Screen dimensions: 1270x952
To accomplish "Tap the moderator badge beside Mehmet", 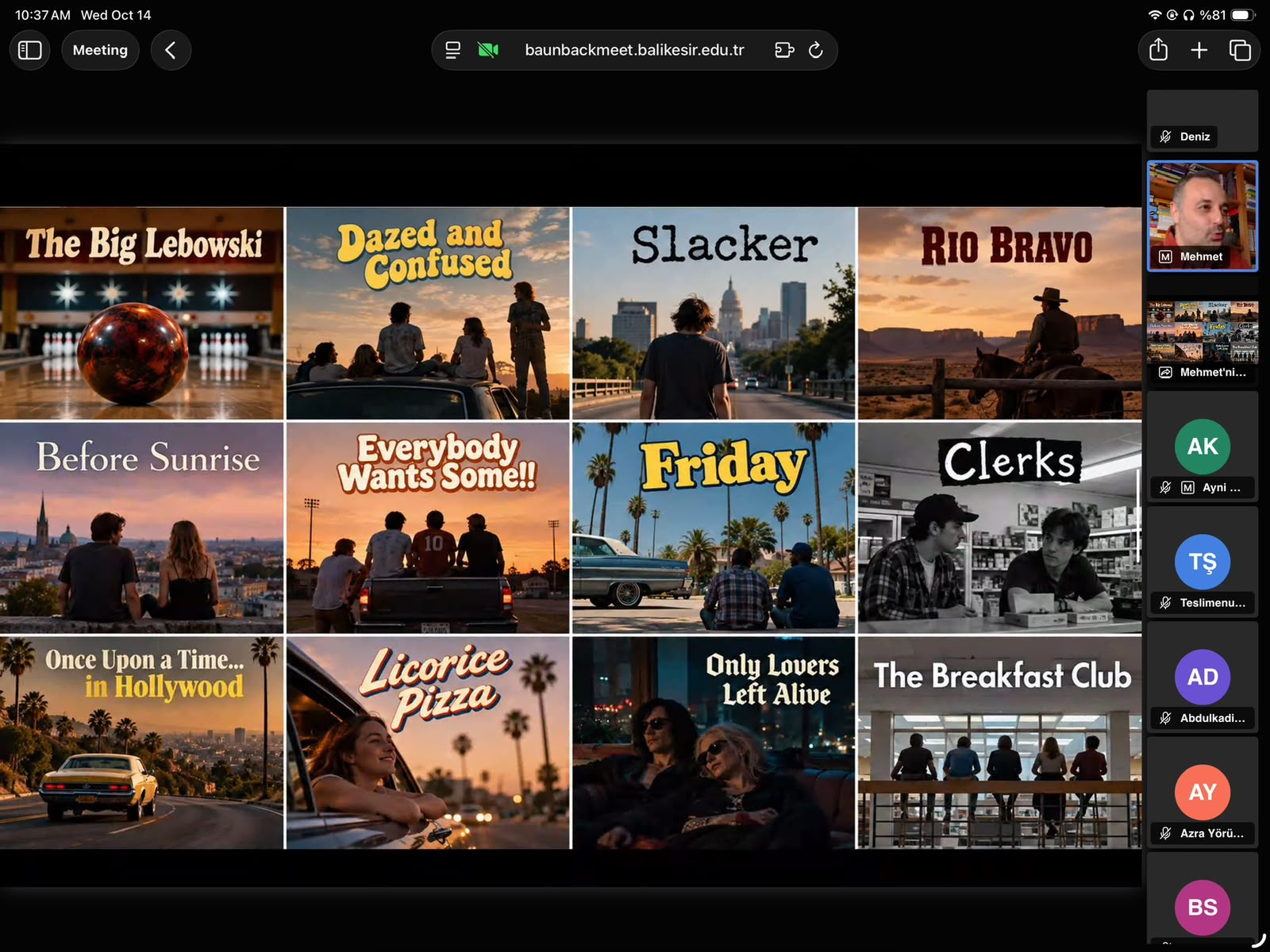I will coord(1165,257).
